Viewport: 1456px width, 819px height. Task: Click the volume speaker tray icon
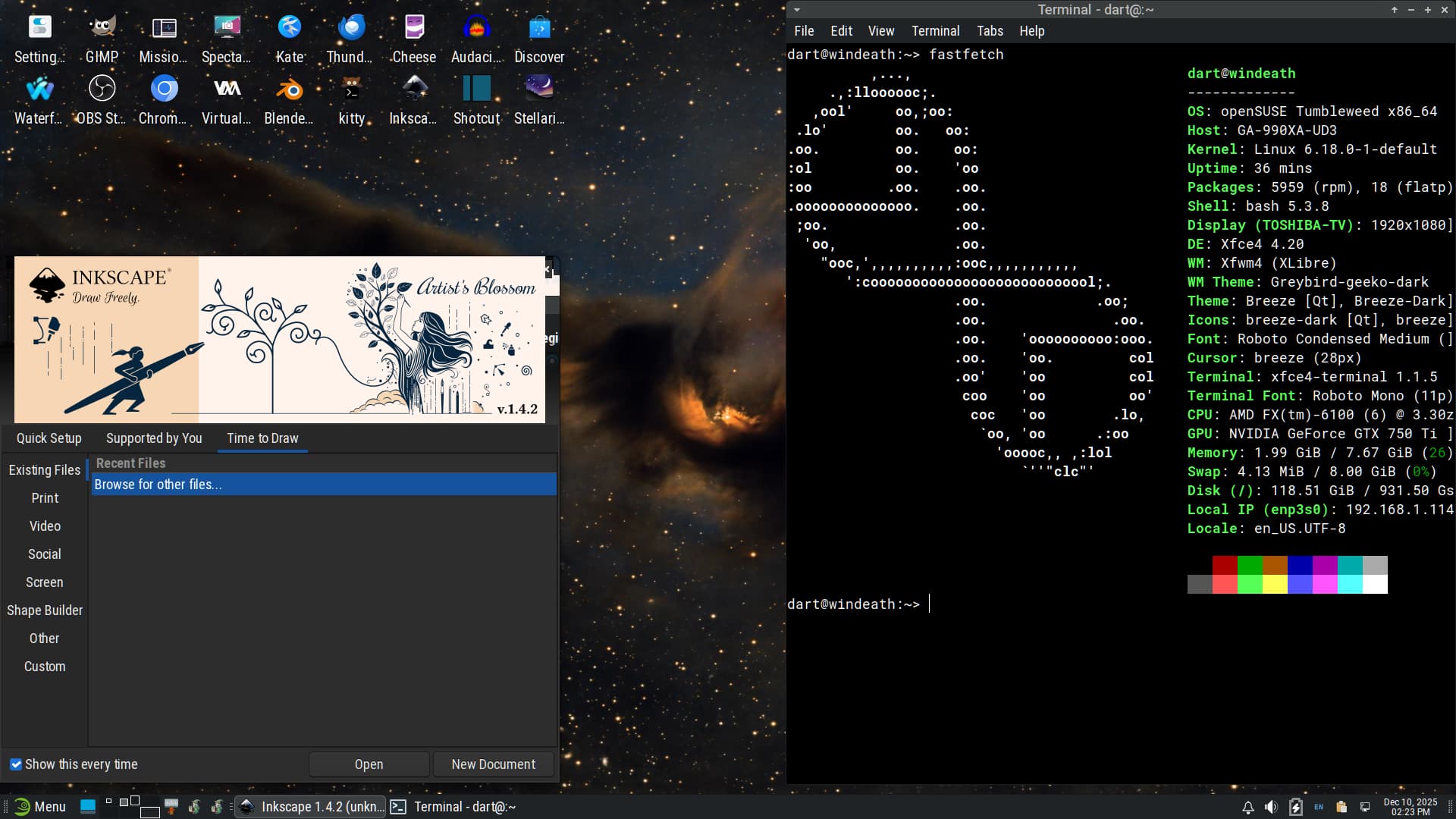point(1271,807)
